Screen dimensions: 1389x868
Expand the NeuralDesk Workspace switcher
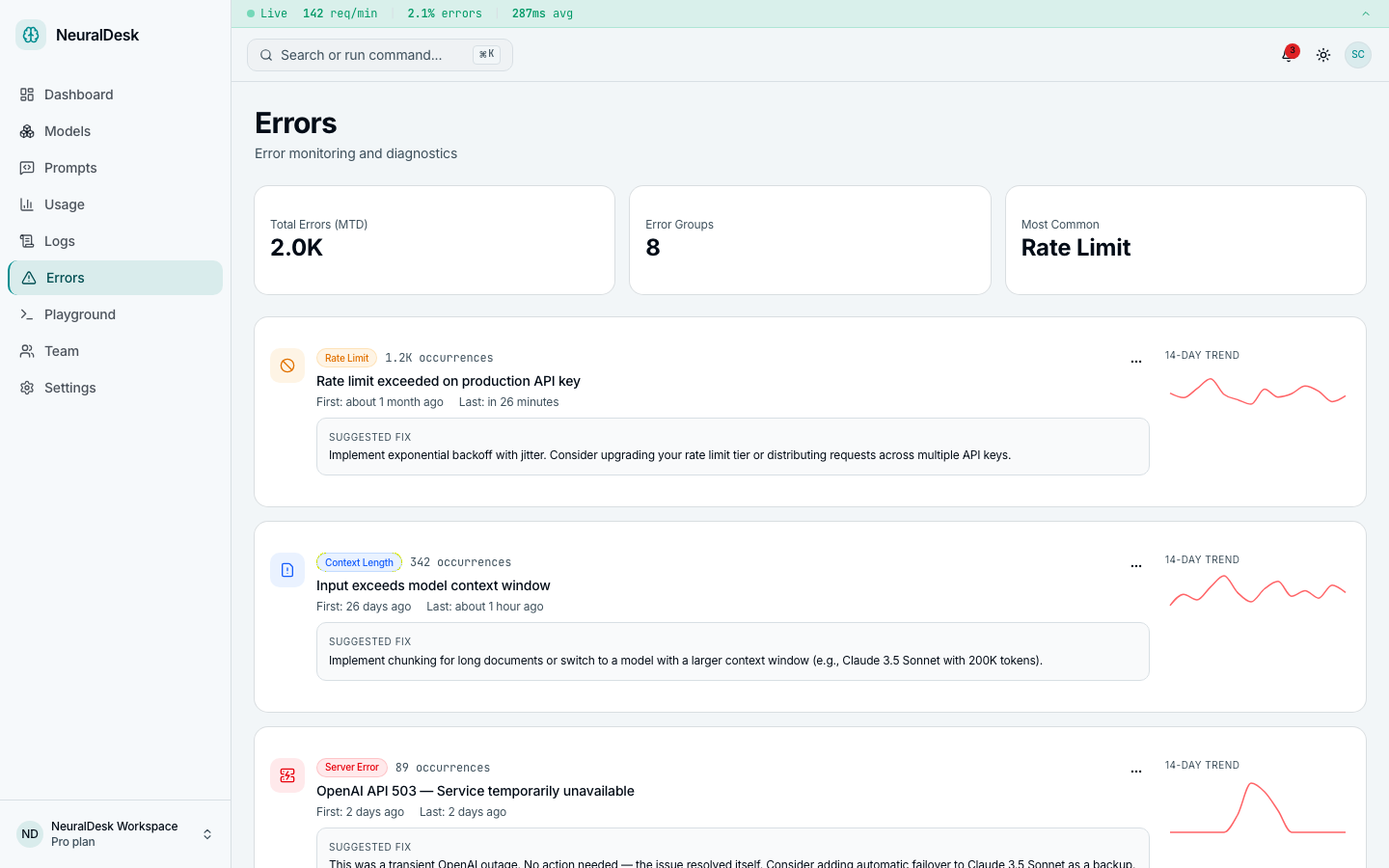pos(207,833)
